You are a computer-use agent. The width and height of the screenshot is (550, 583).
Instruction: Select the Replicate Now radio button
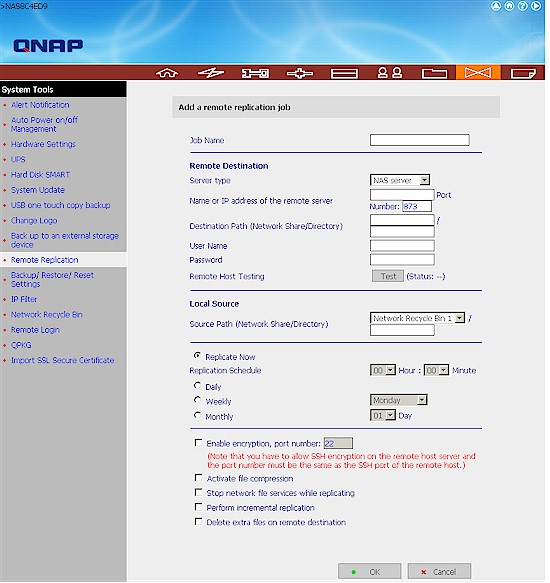pos(197,356)
